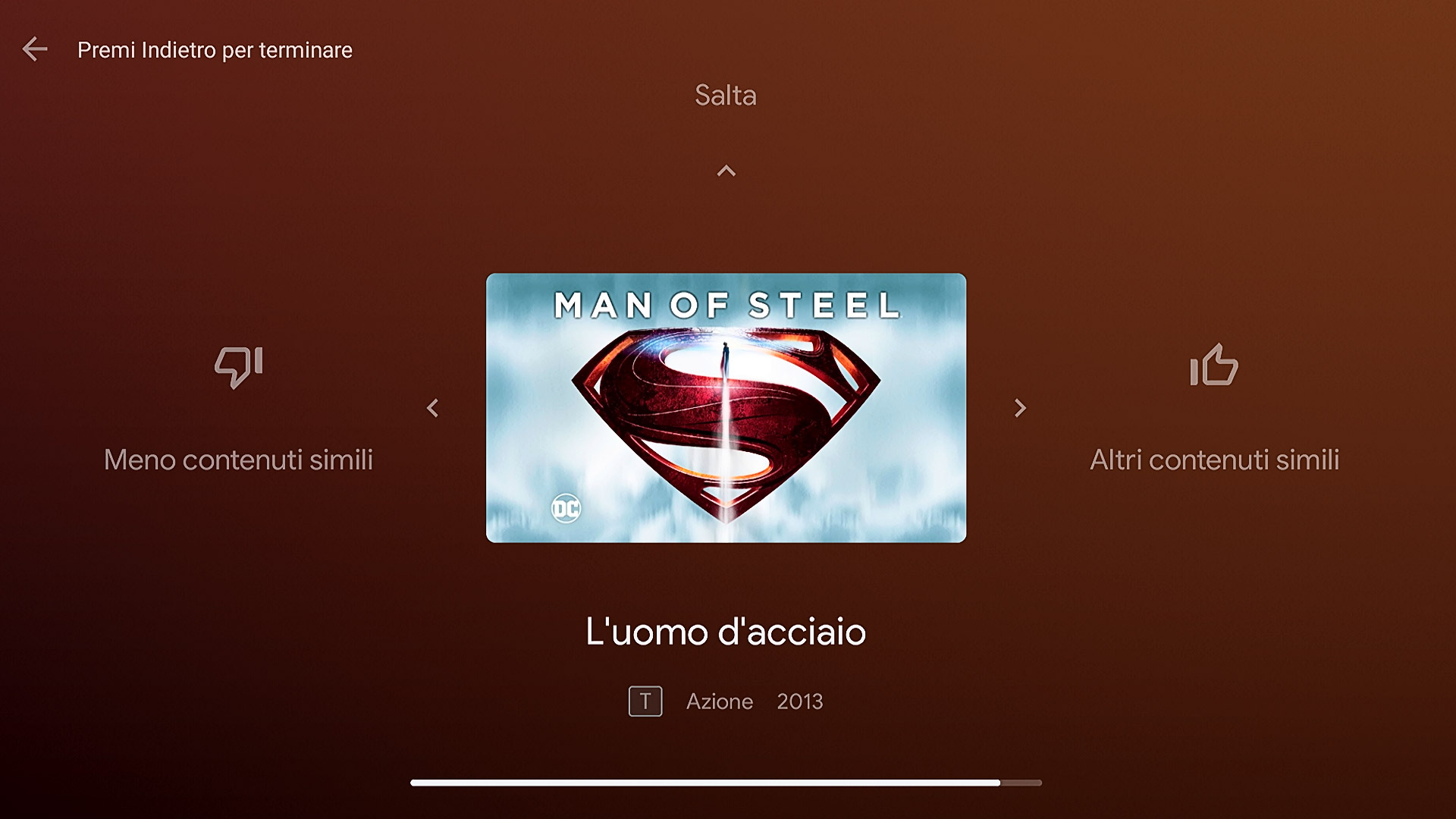
Task: Click the thumbs-up icon
Action: click(1214, 365)
